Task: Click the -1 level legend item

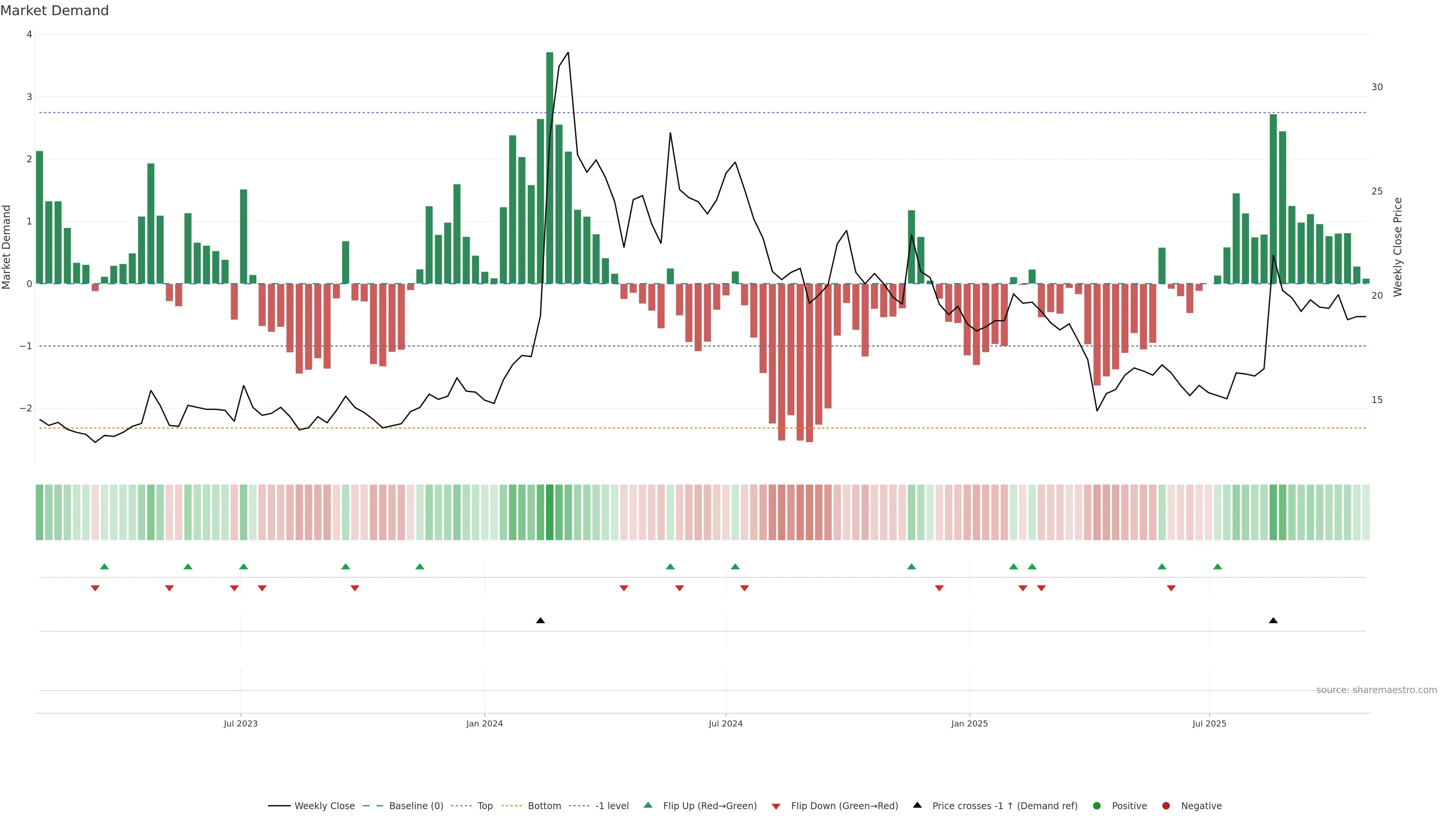Action: pos(612,806)
